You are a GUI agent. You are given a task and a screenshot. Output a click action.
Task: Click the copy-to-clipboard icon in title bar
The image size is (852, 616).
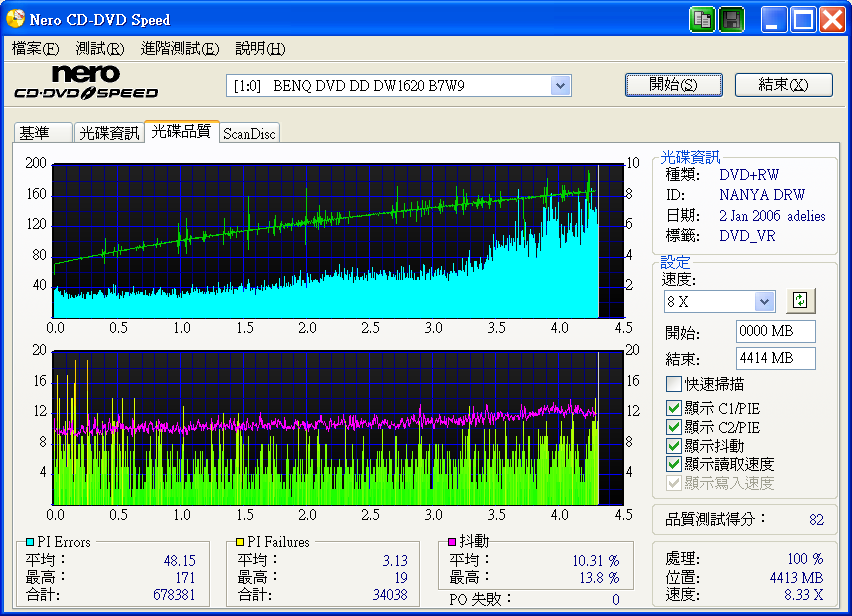[x=702, y=20]
